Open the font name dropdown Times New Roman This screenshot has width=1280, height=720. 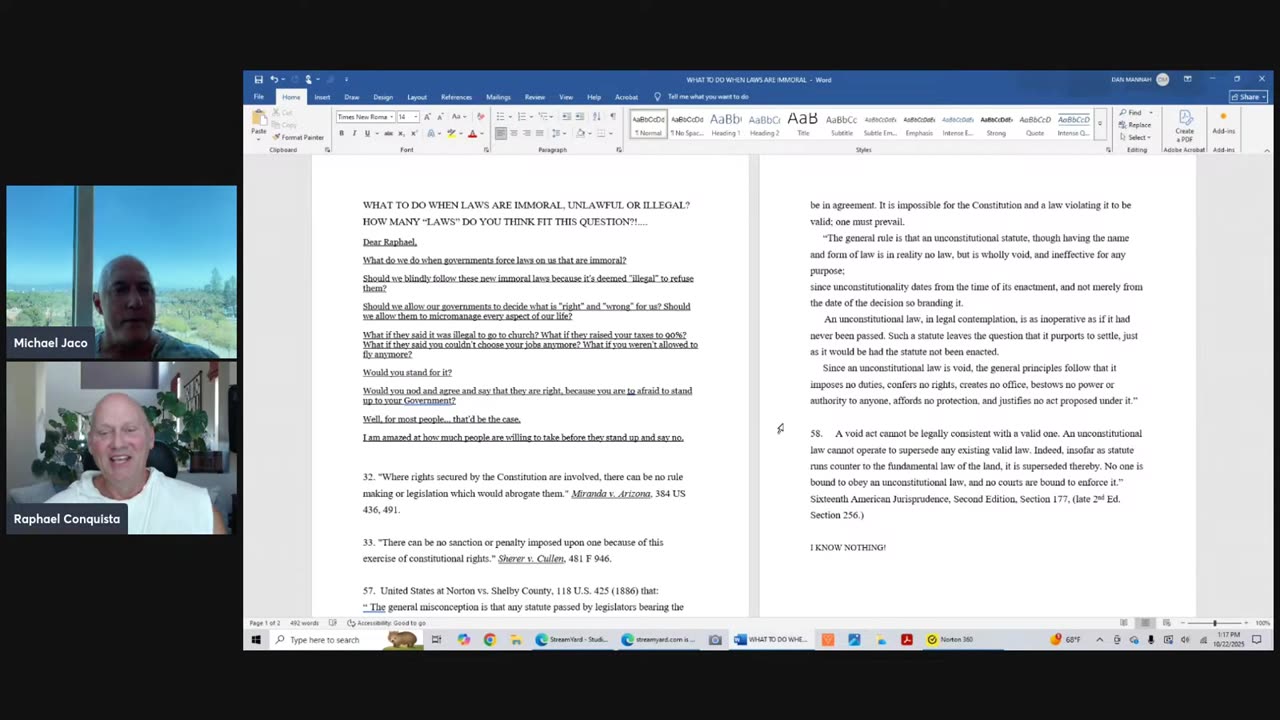click(391, 117)
